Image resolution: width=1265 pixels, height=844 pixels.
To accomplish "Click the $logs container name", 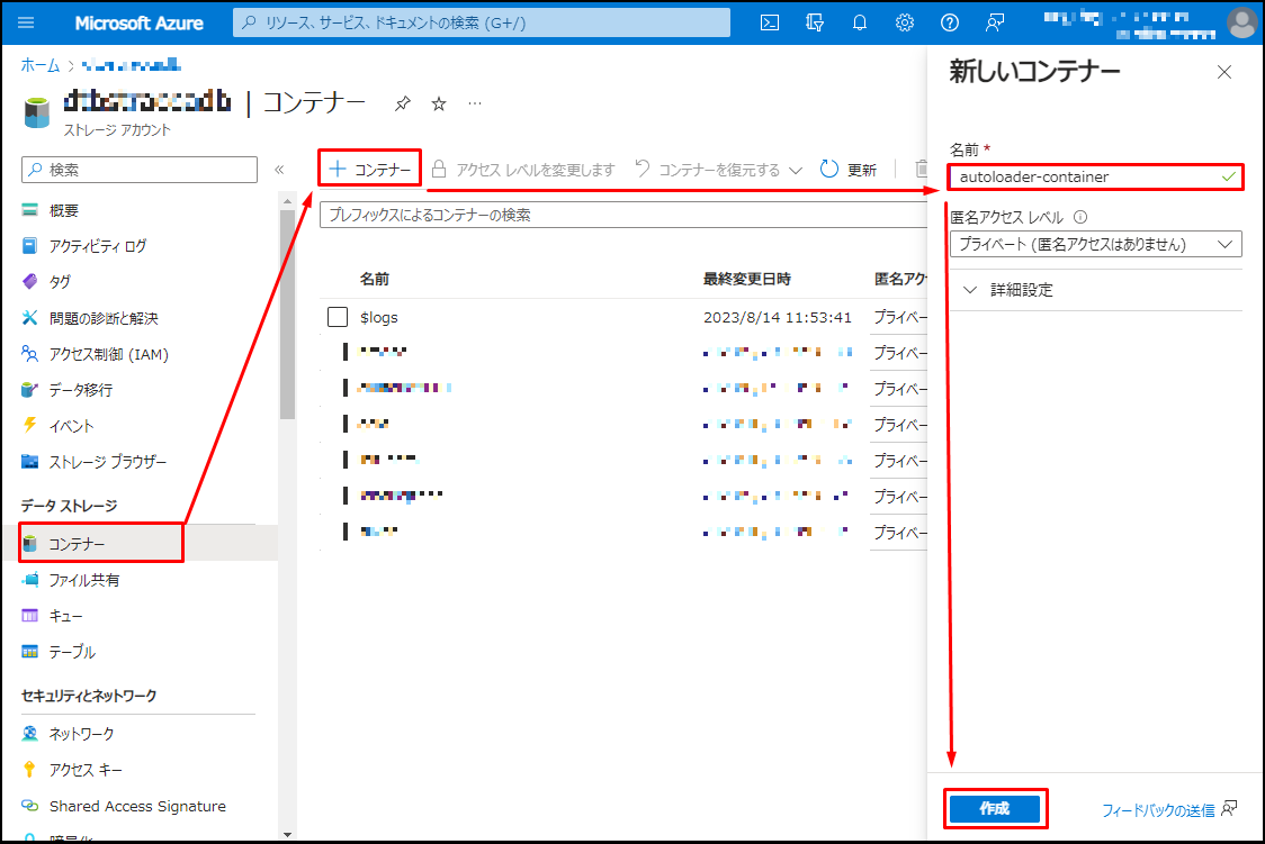I will [x=379, y=317].
